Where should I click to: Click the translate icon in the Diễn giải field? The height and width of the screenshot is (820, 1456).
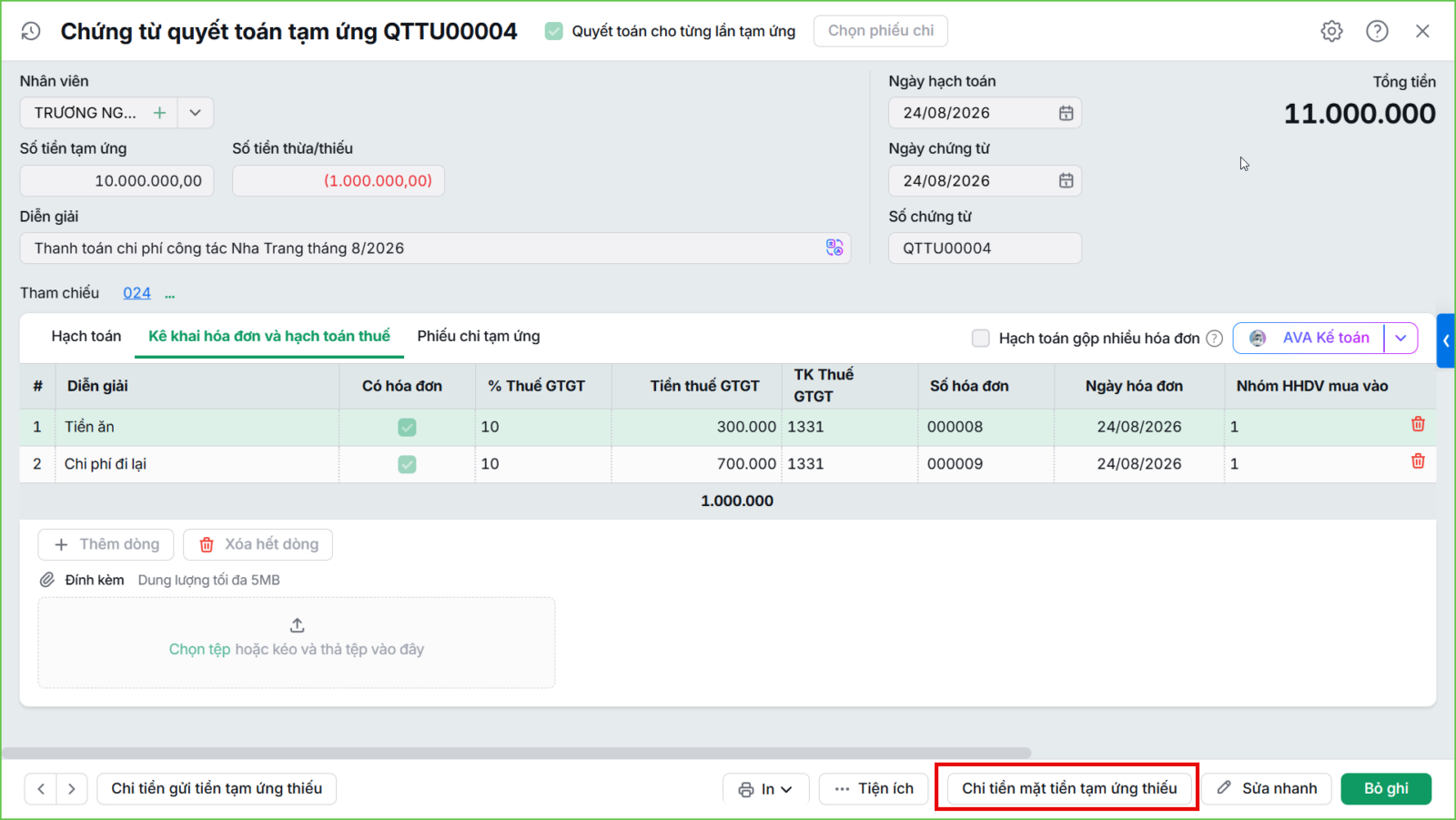tap(834, 248)
